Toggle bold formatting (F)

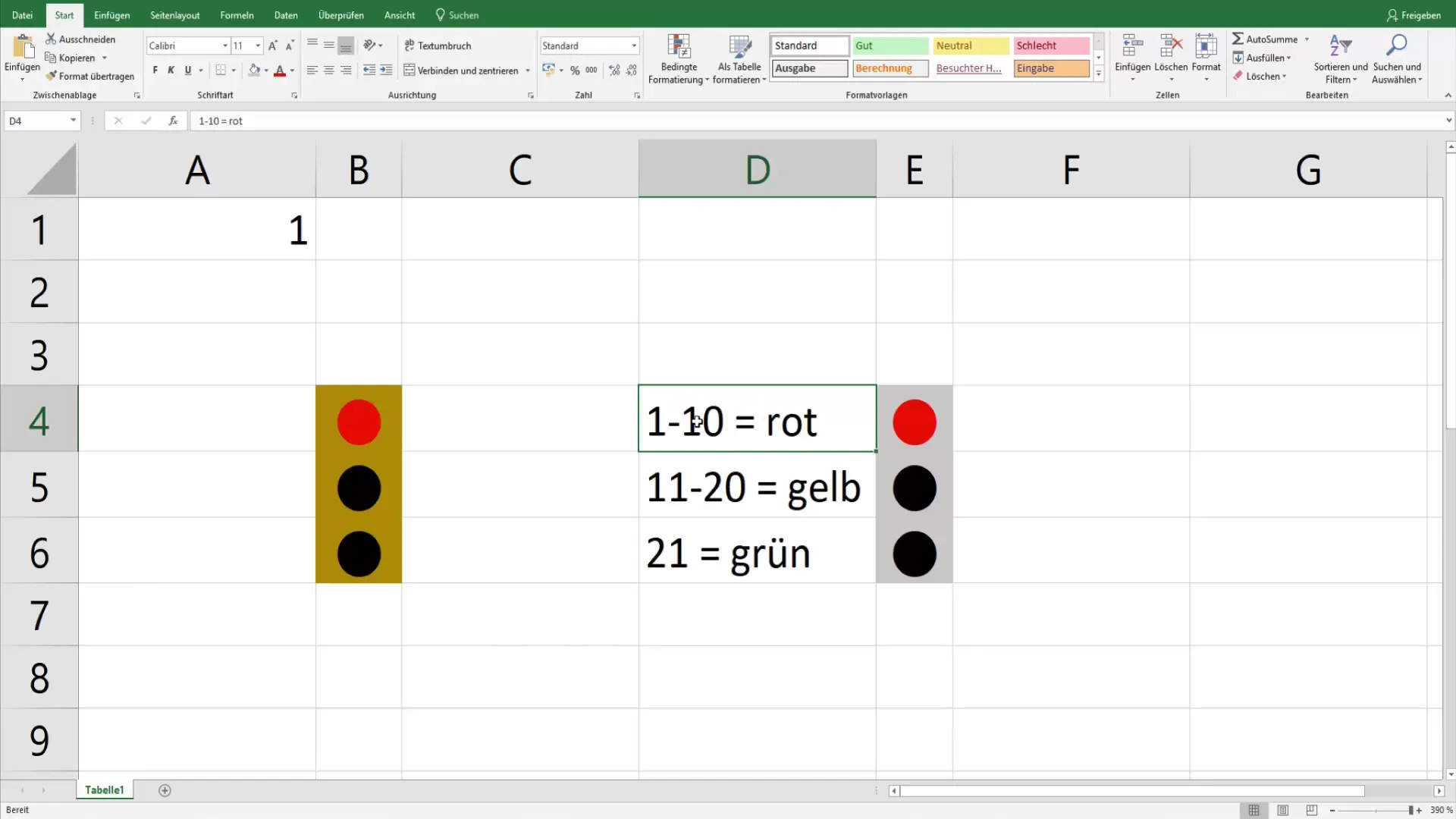[155, 70]
